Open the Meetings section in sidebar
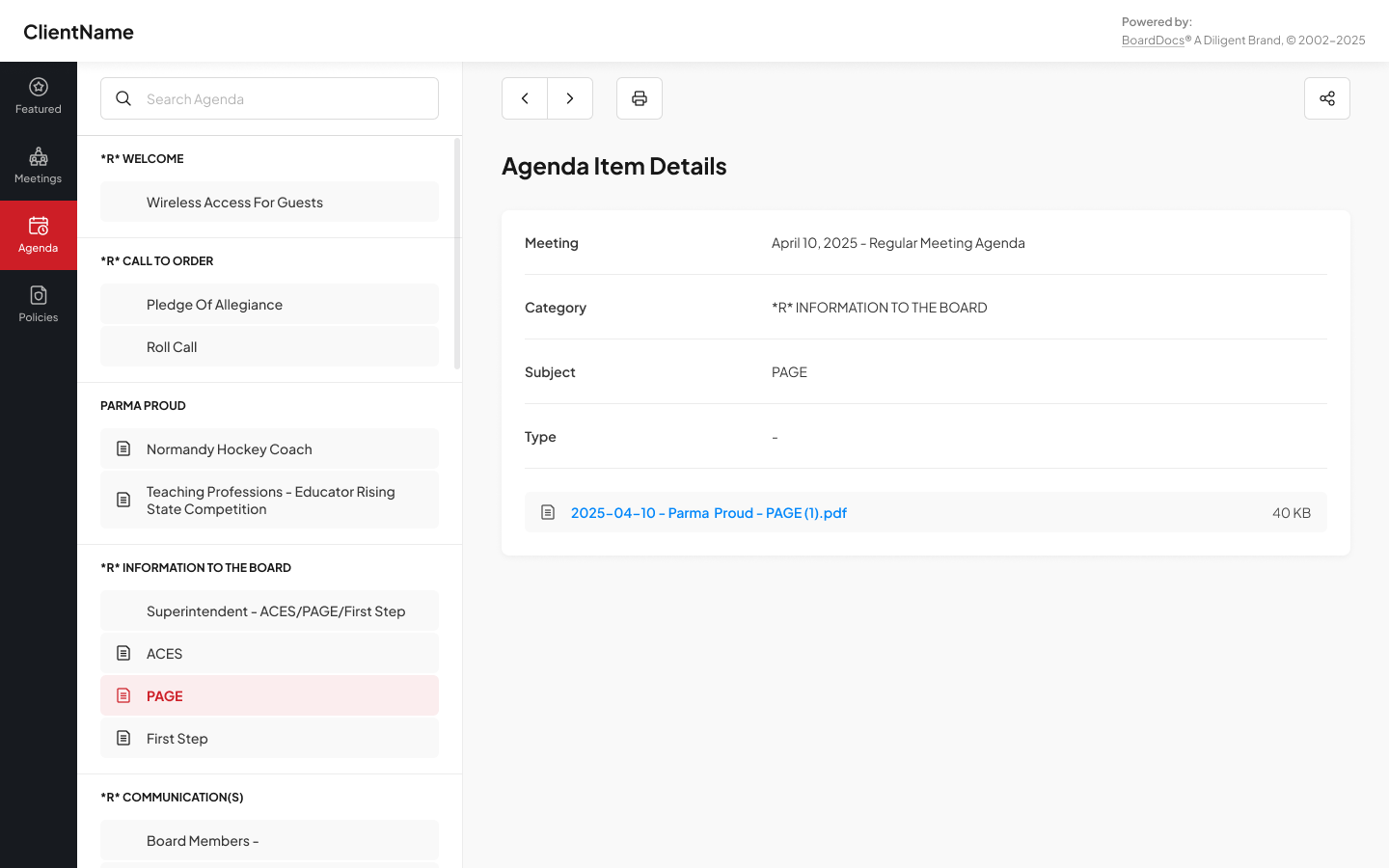 click(x=39, y=166)
